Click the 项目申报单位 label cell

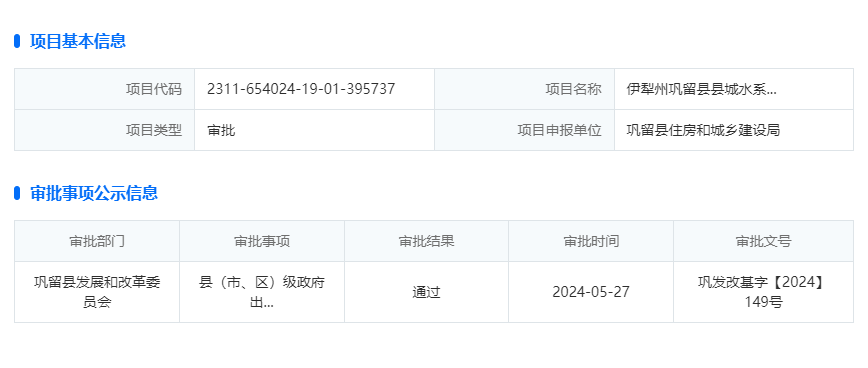[524, 130]
